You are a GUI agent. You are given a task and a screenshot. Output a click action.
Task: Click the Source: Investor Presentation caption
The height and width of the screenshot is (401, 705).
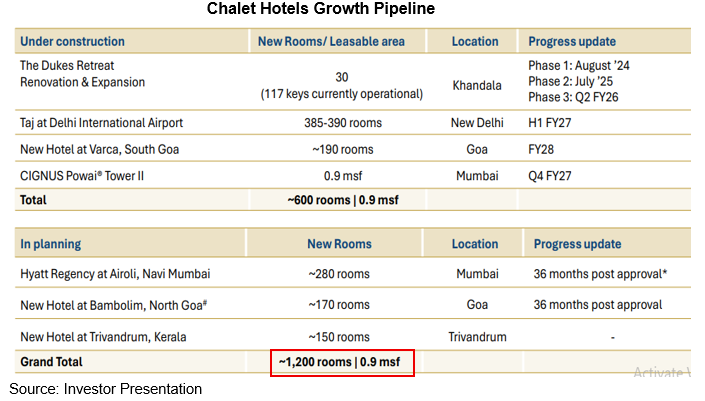[106, 389]
